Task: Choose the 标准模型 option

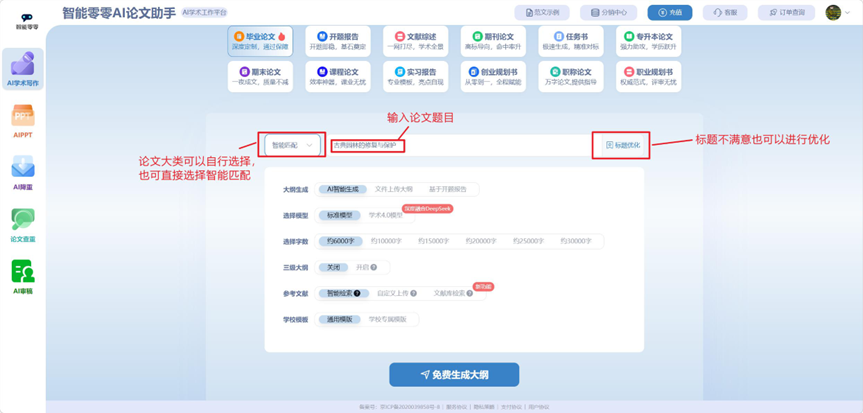Action: 340,215
